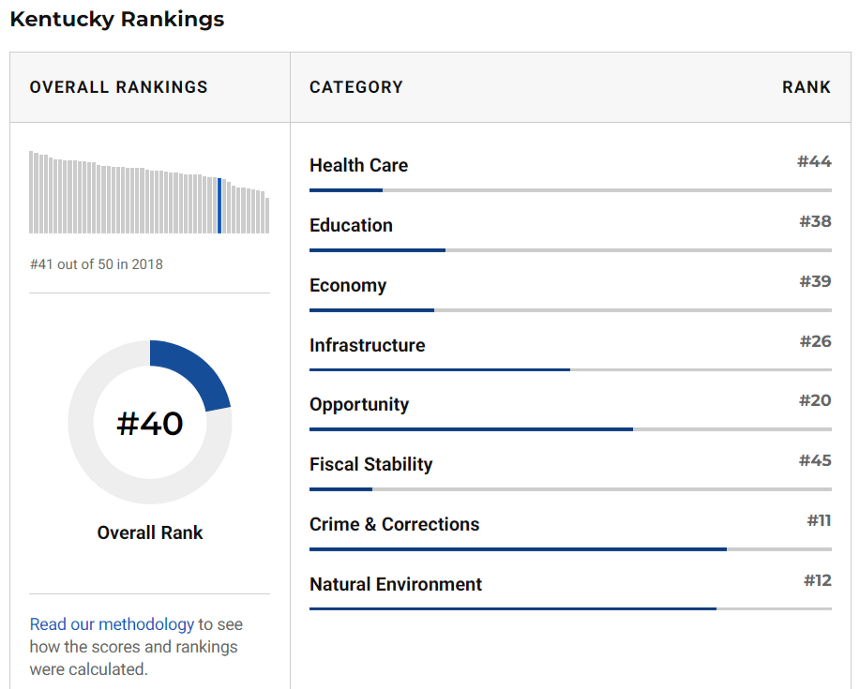
Task: Select the Education category label
Action: [351, 225]
